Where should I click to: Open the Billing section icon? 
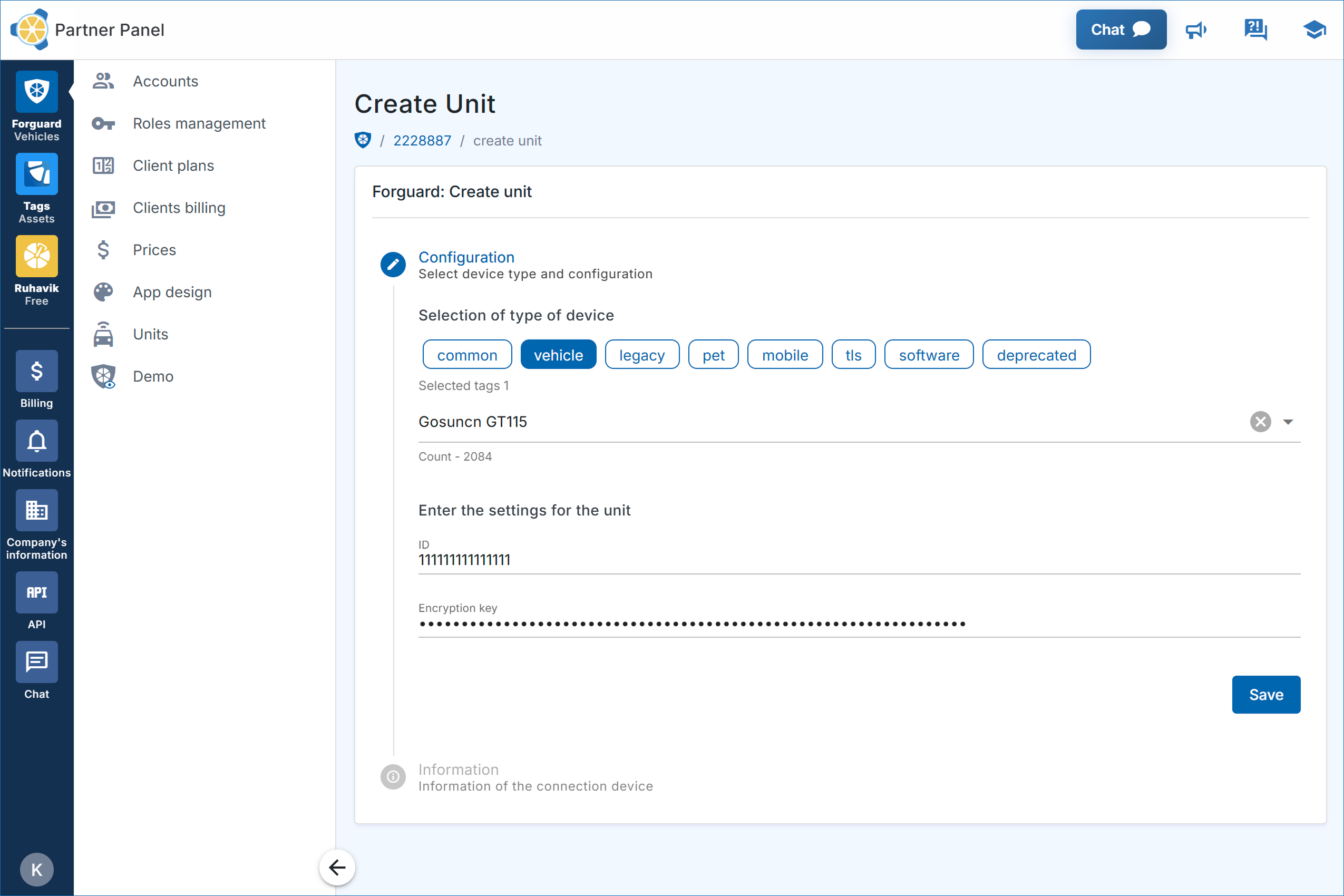pyautogui.click(x=36, y=372)
